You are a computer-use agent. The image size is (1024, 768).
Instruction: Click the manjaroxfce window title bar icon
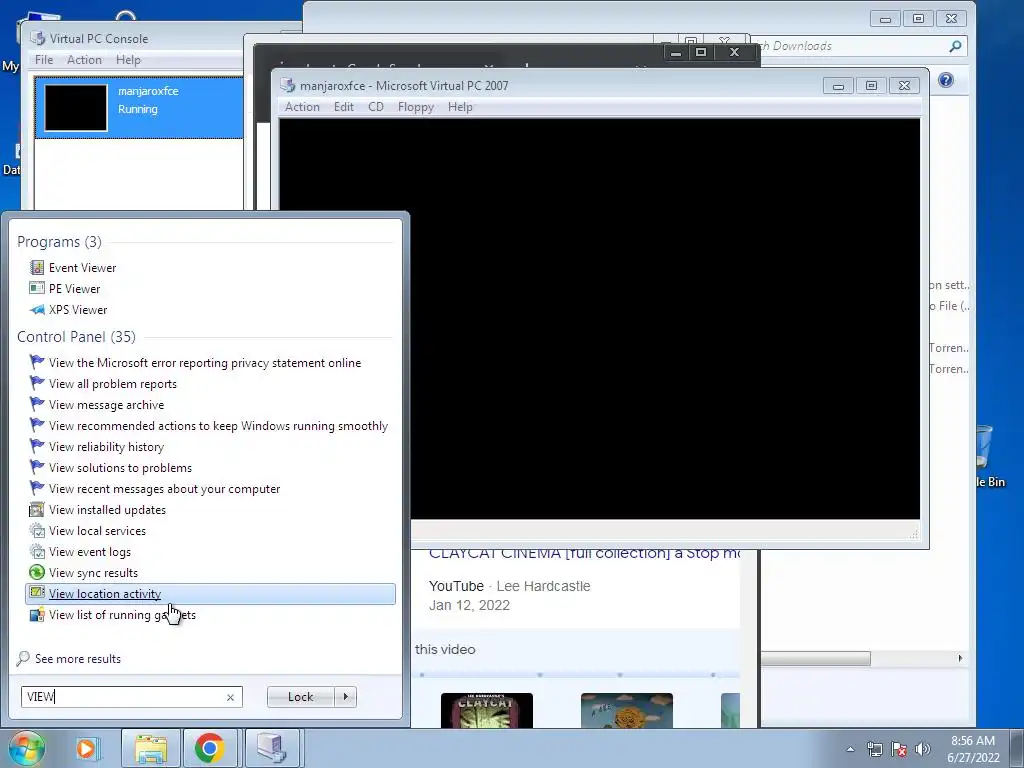(287, 86)
